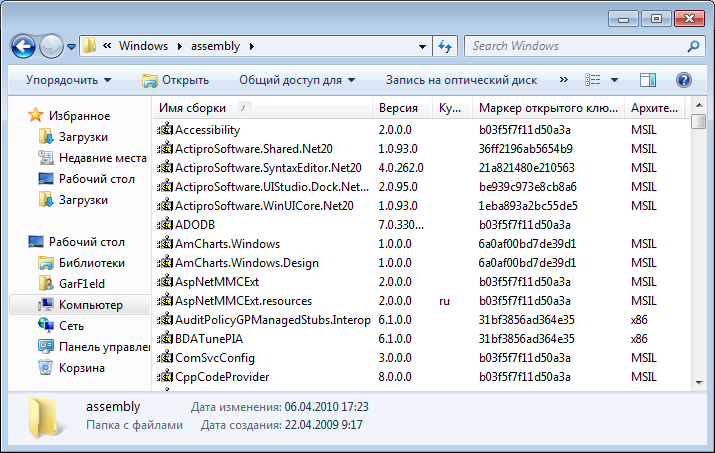
Task: Click icon of ComSvcConfig assembly
Action: coord(165,357)
